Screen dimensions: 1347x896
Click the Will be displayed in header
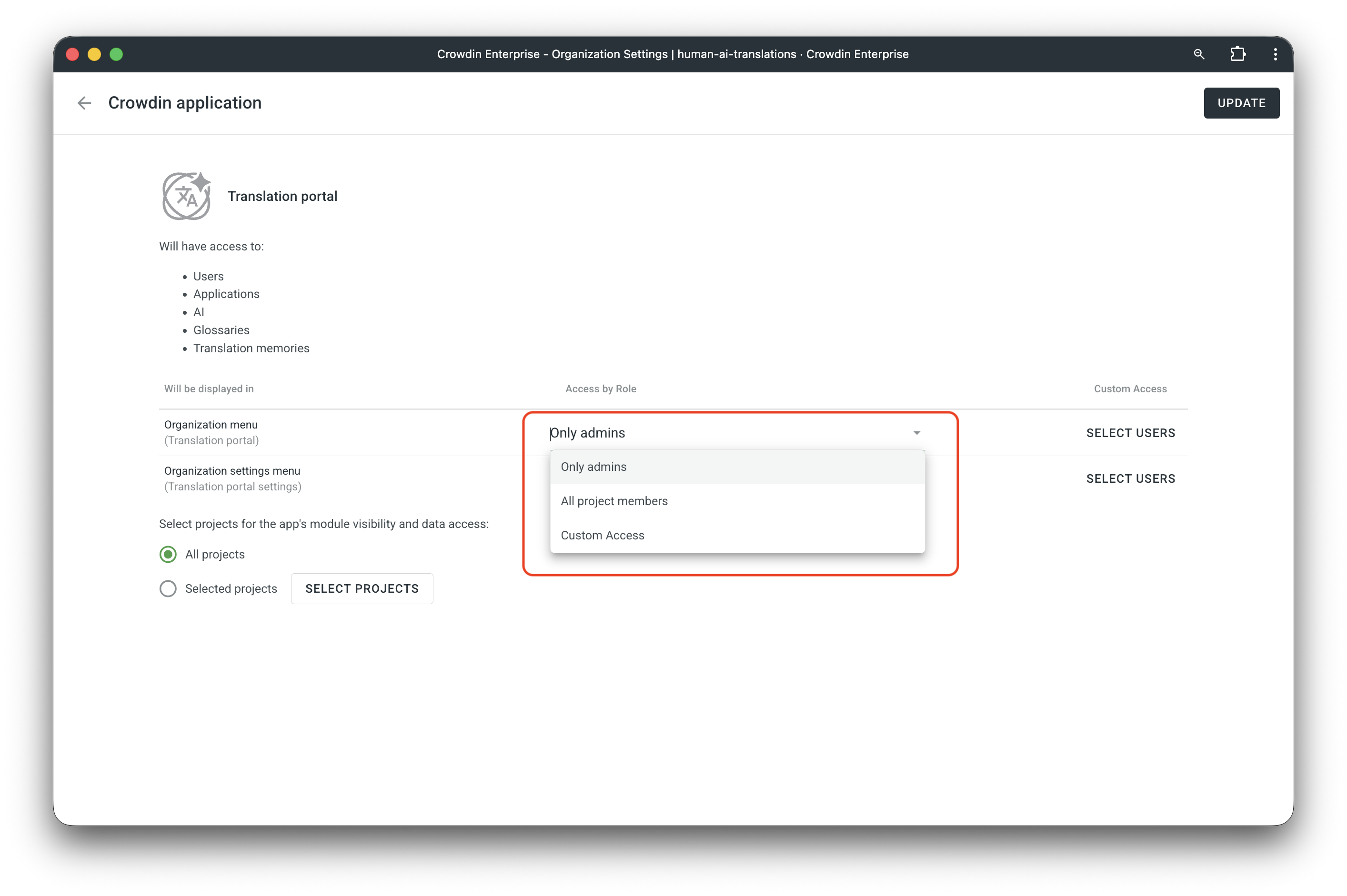pos(209,388)
